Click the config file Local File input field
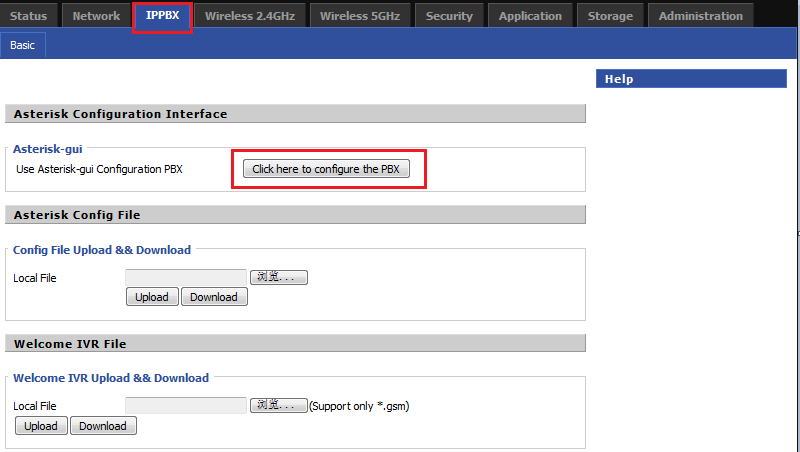This screenshot has height=452, width=800. pos(186,278)
